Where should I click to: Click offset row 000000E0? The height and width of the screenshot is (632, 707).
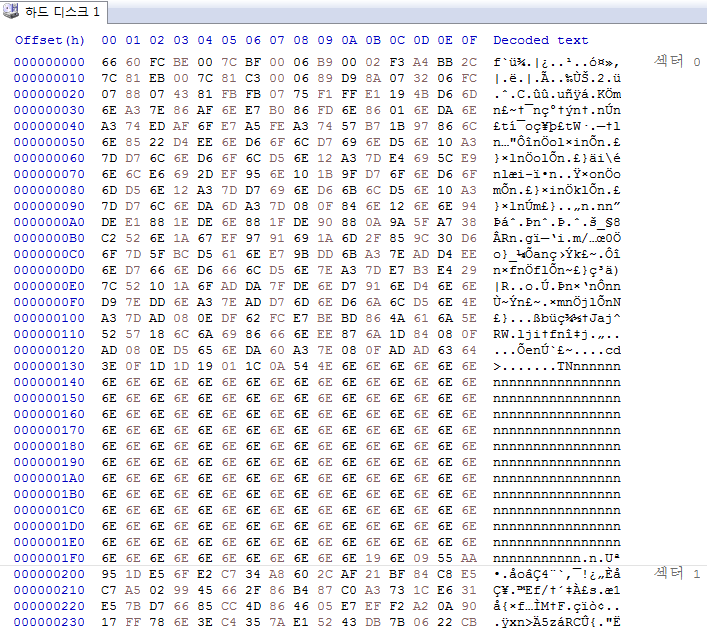(x=49, y=286)
